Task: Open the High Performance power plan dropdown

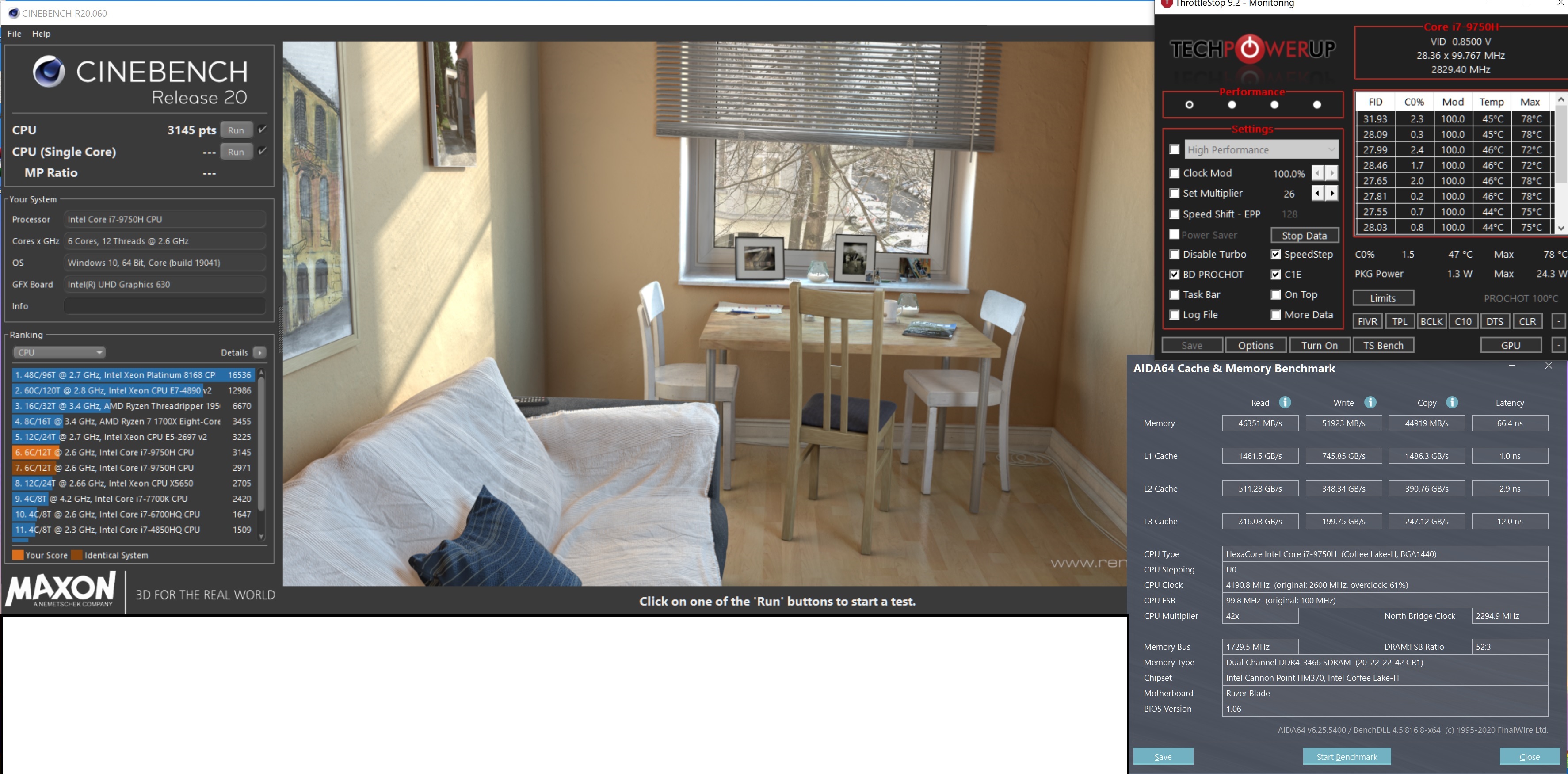Action: click(1261, 150)
